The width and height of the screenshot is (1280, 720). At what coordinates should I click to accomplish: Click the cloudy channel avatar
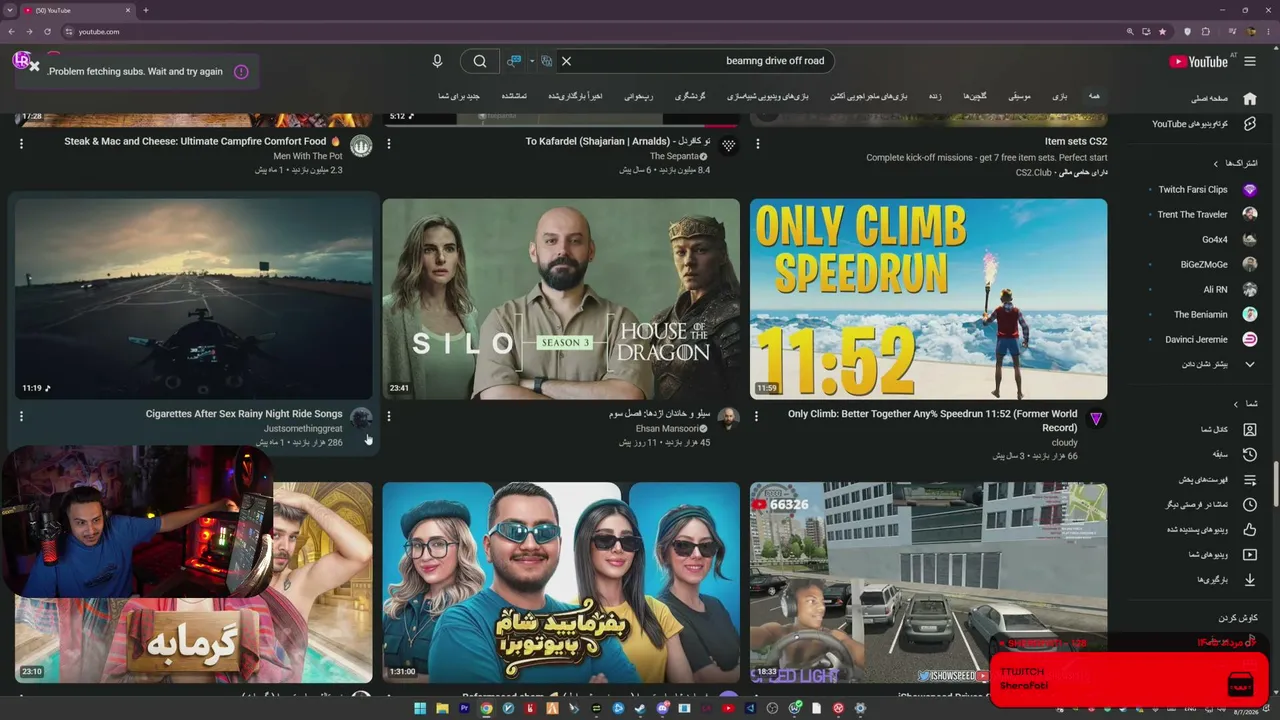coord(1096,418)
